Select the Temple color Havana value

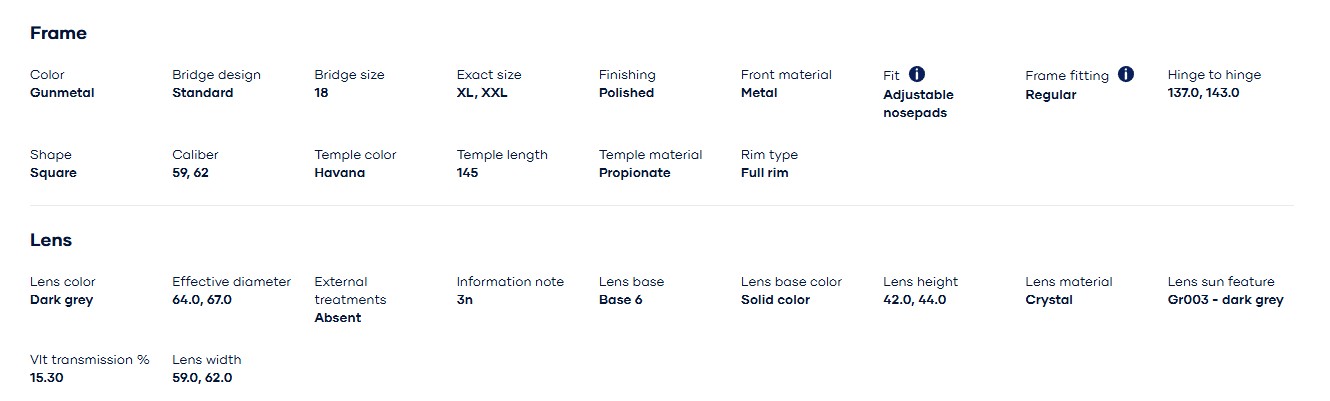tap(340, 173)
